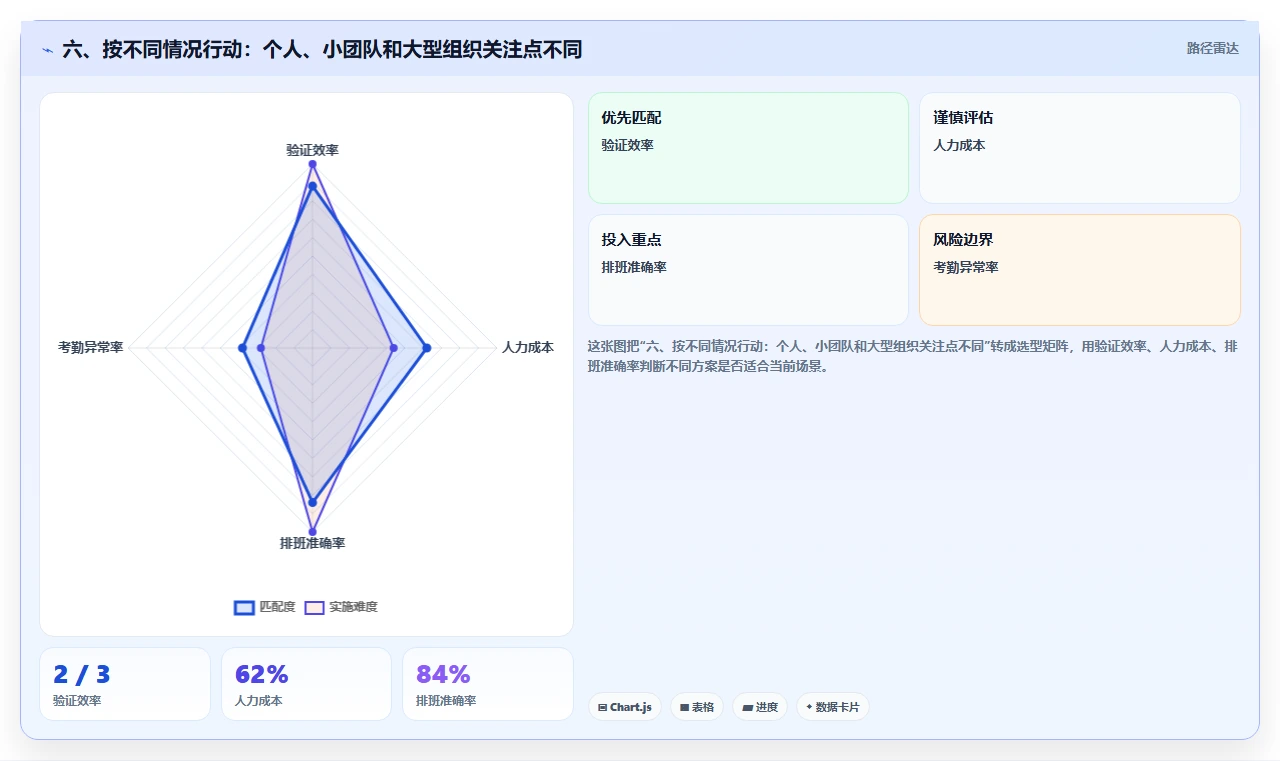1280x761 pixels.
Task: Click the Chart.js tag label
Action: pyautogui.click(x=631, y=707)
